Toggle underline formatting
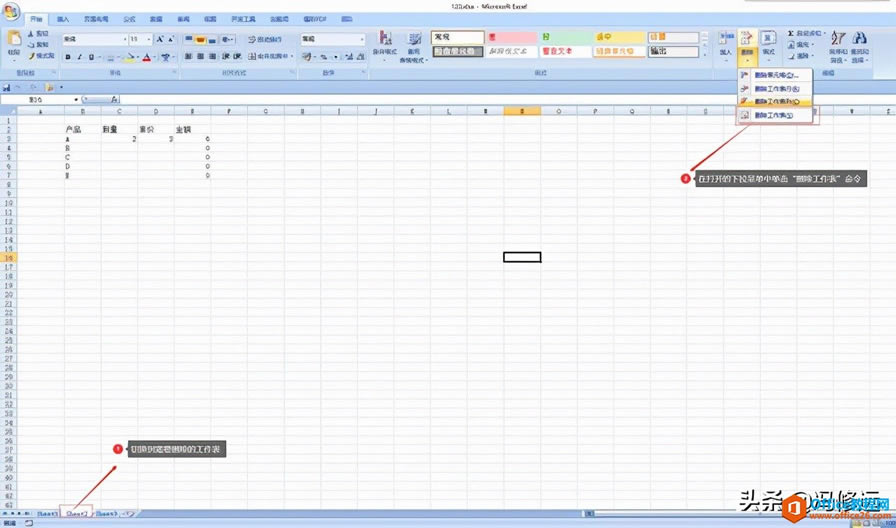896x528 pixels. point(91,57)
